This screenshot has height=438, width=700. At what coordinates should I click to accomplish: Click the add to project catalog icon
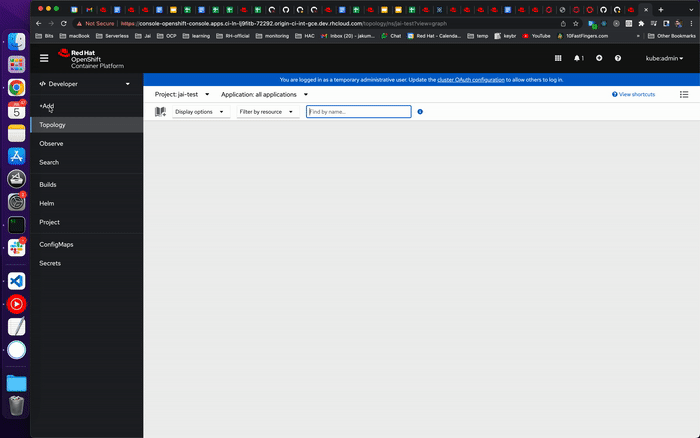(160, 112)
